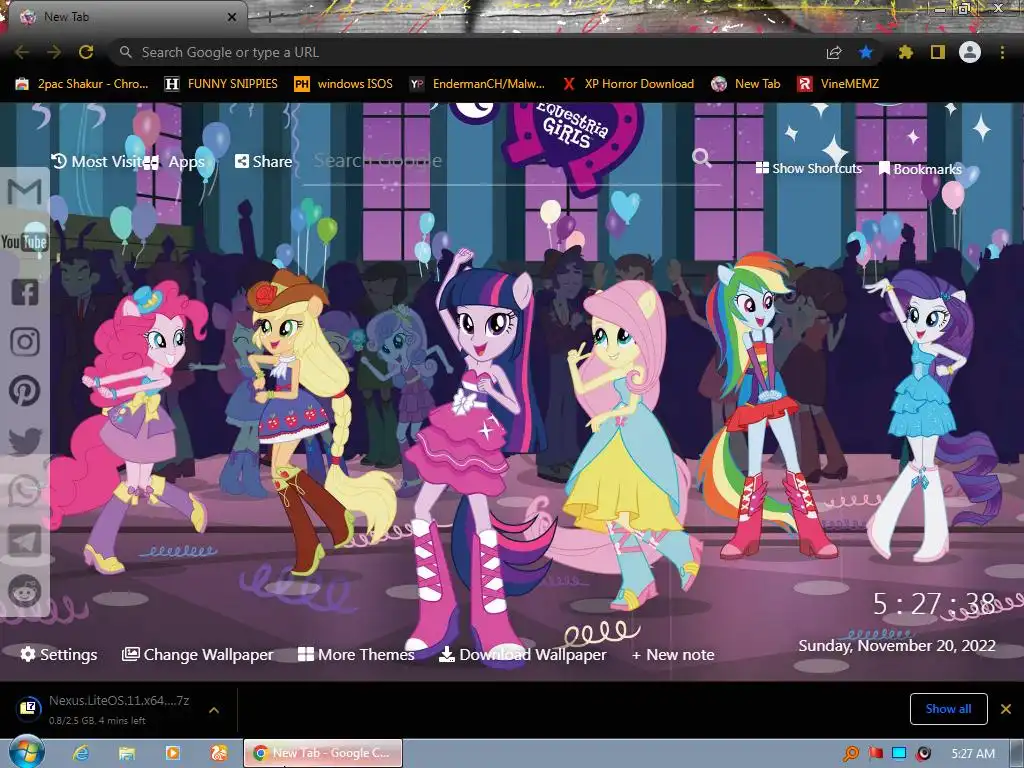The width and height of the screenshot is (1024, 768).
Task: Open the Chrome profile avatar
Action: (970, 52)
